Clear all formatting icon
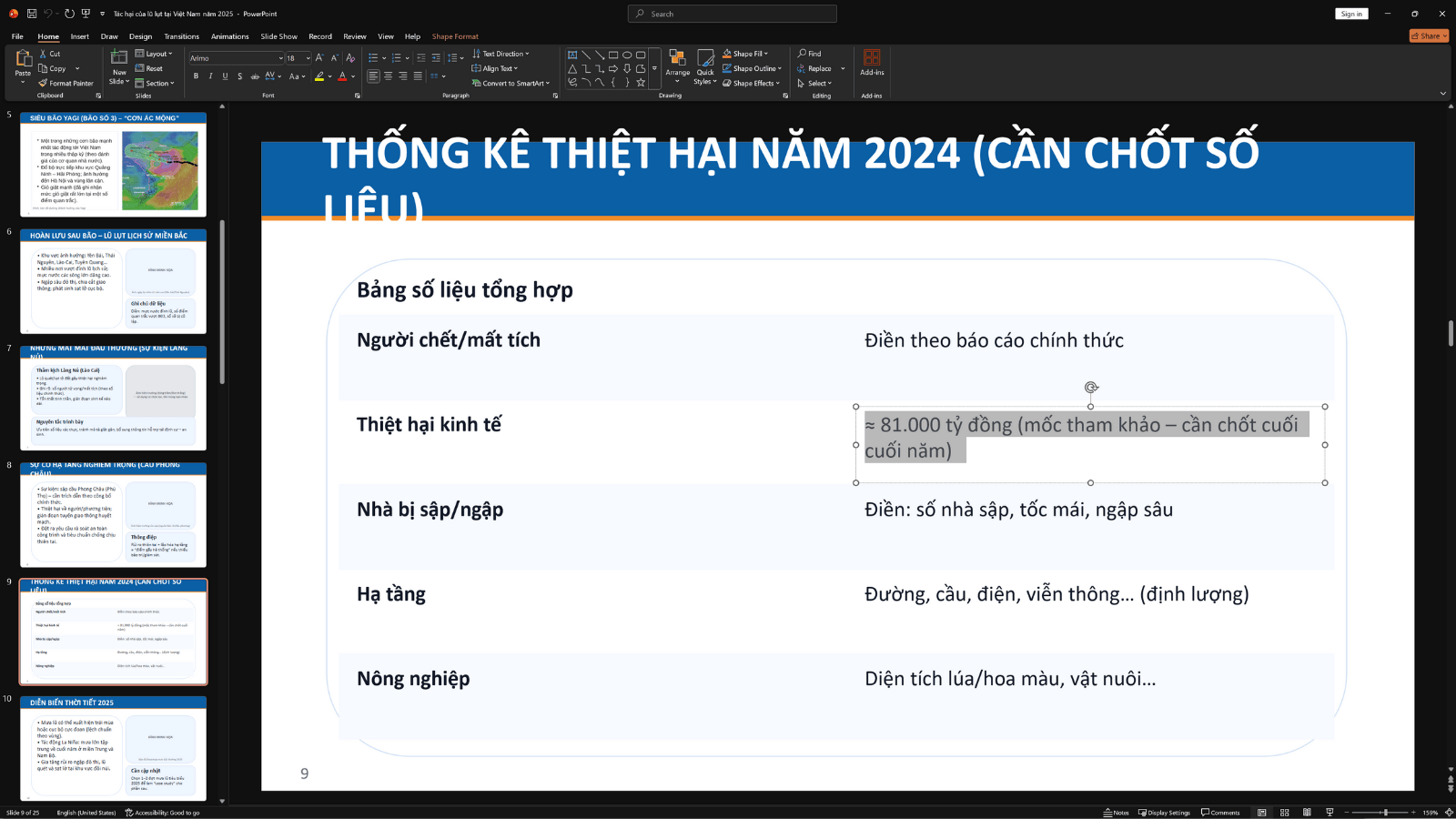The image size is (1456, 819). tap(350, 57)
